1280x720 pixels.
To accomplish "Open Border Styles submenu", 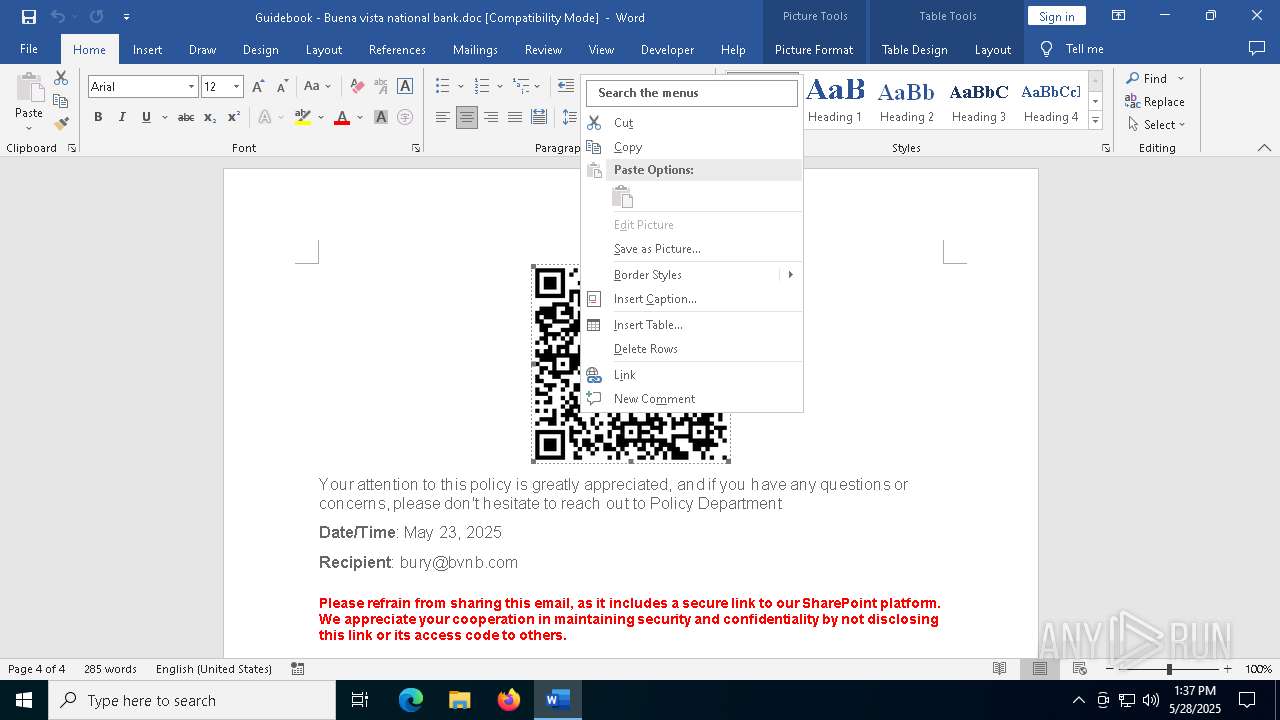I will point(692,275).
